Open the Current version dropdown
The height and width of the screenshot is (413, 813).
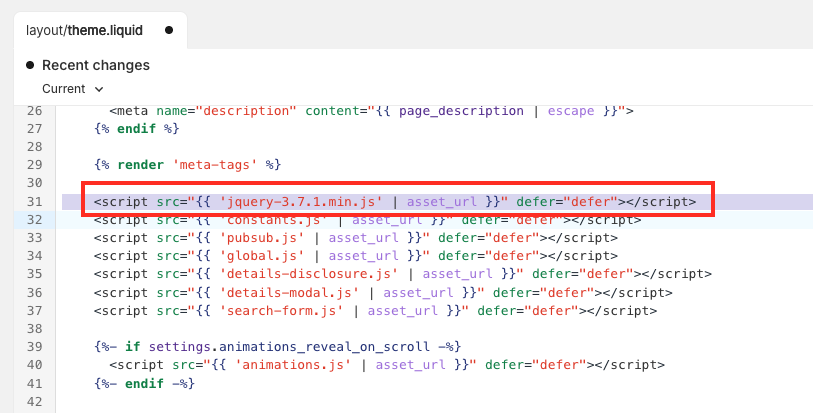click(73, 89)
